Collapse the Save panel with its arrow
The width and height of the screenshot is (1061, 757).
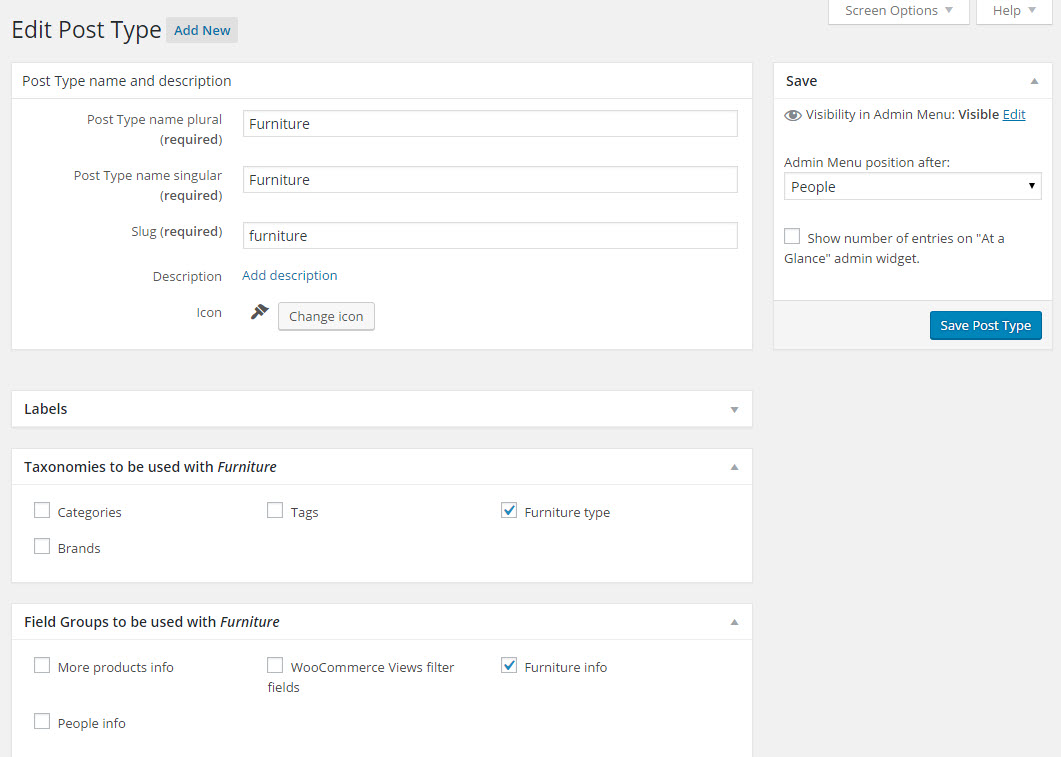click(x=1034, y=81)
